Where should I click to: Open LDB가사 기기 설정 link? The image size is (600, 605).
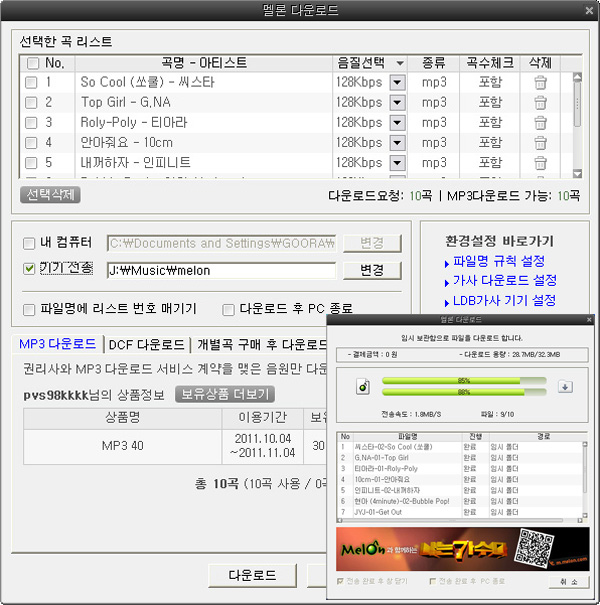(x=504, y=300)
